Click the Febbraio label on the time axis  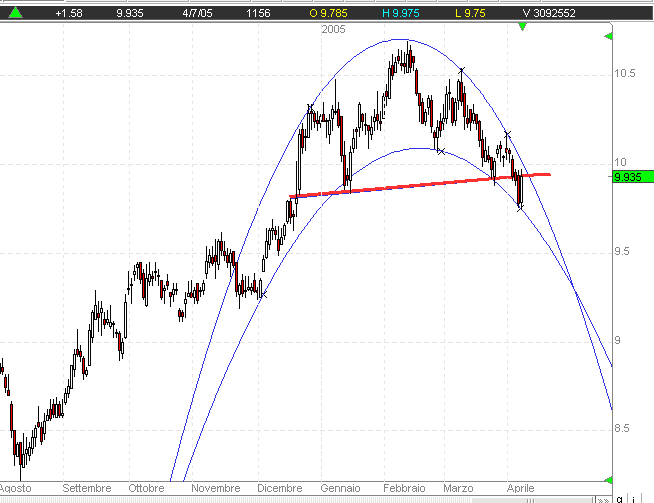click(x=404, y=488)
